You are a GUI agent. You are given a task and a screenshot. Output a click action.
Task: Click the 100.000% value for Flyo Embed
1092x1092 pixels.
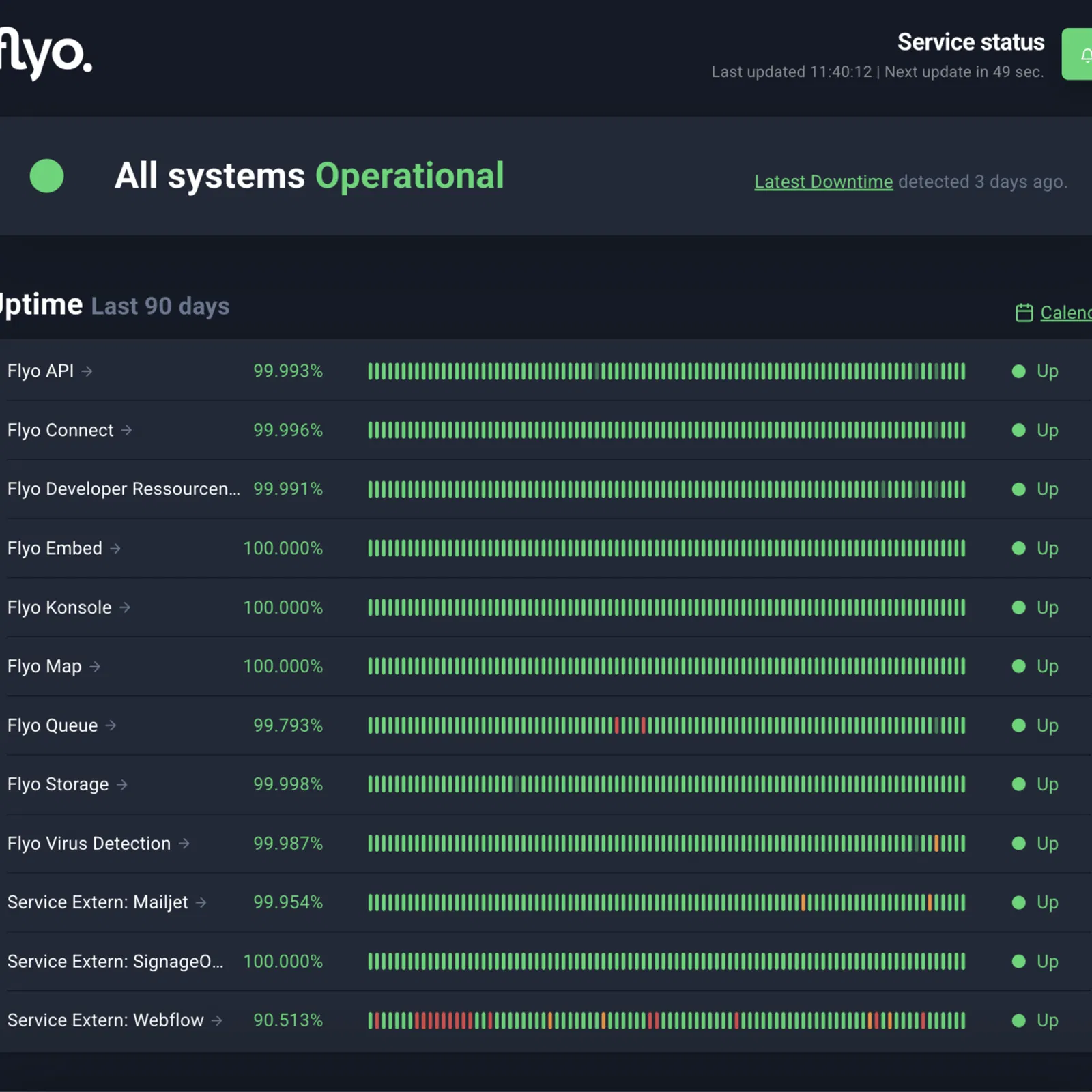click(283, 548)
